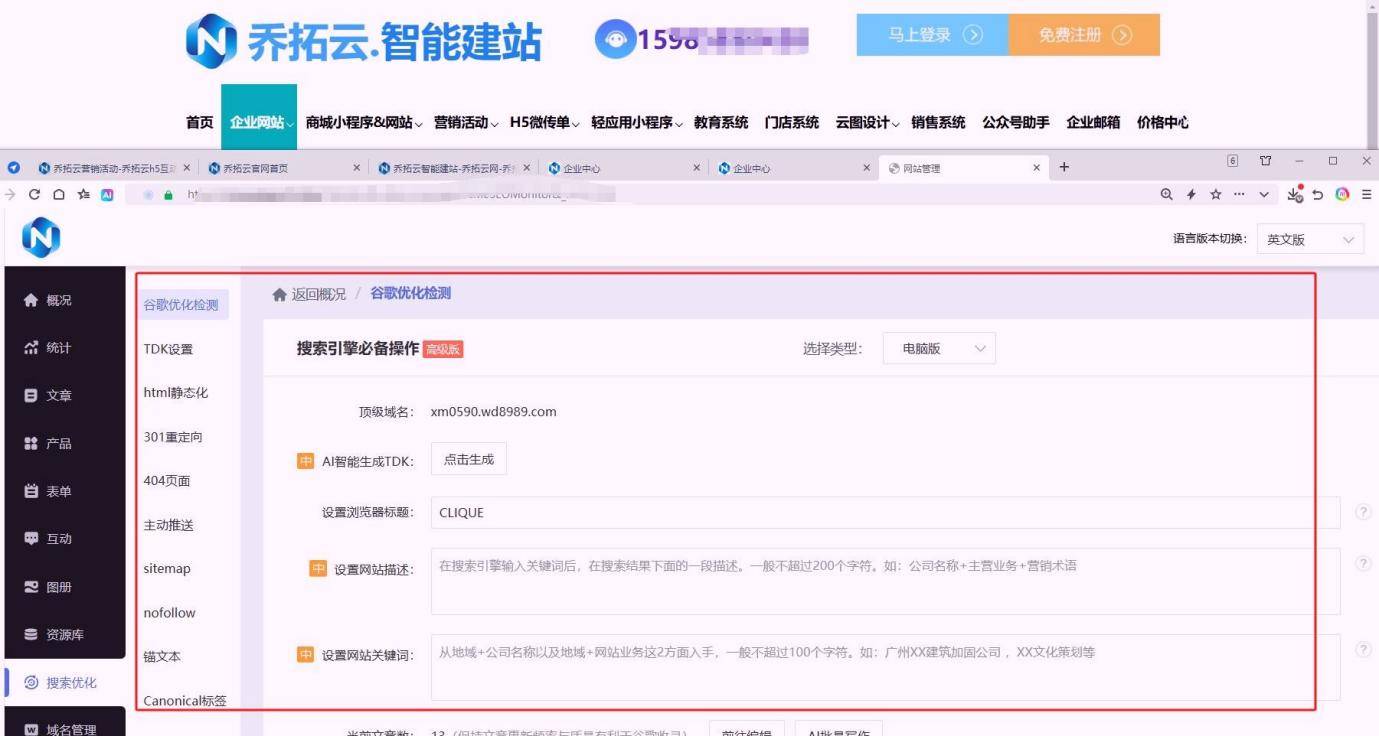Viewport: 1379px width, 736px height.
Task: Click help icon beside browser title field
Action: tap(1363, 512)
